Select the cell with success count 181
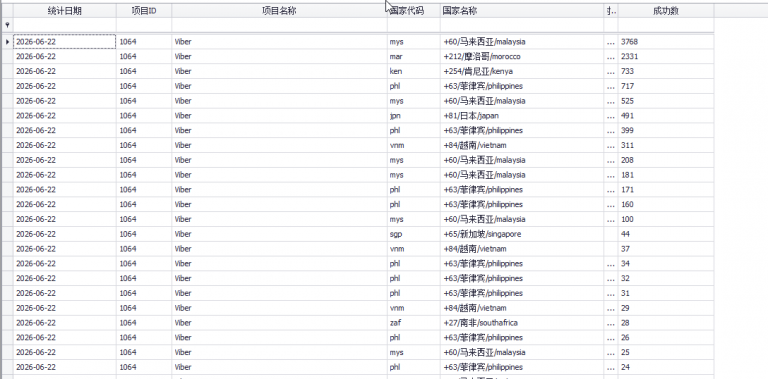768x379 pixels. click(666, 175)
